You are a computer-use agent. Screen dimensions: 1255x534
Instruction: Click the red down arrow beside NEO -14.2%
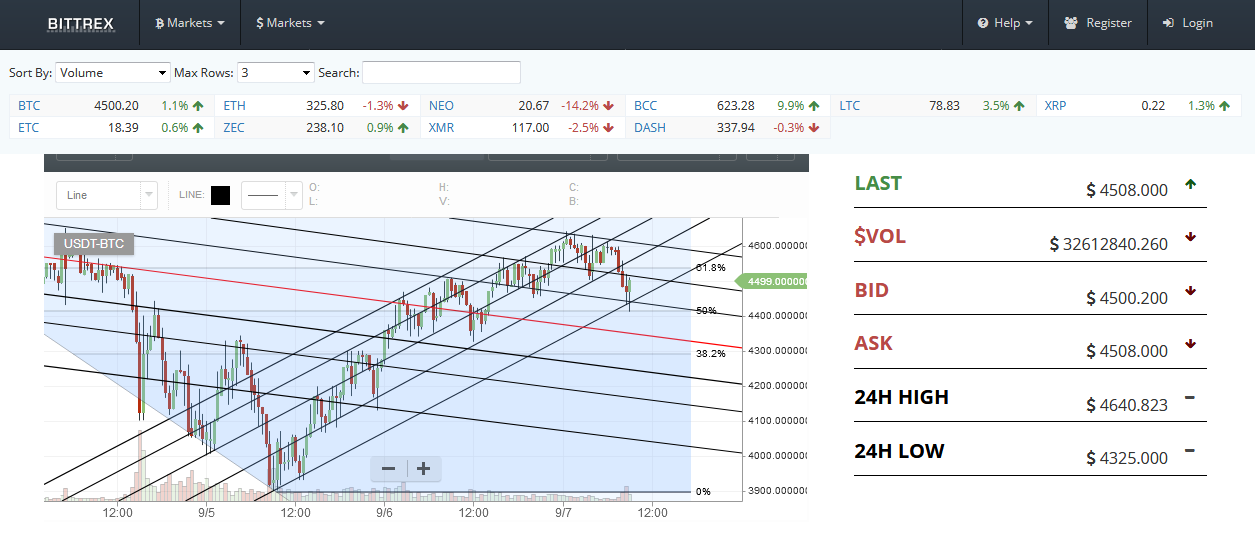tap(608, 105)
